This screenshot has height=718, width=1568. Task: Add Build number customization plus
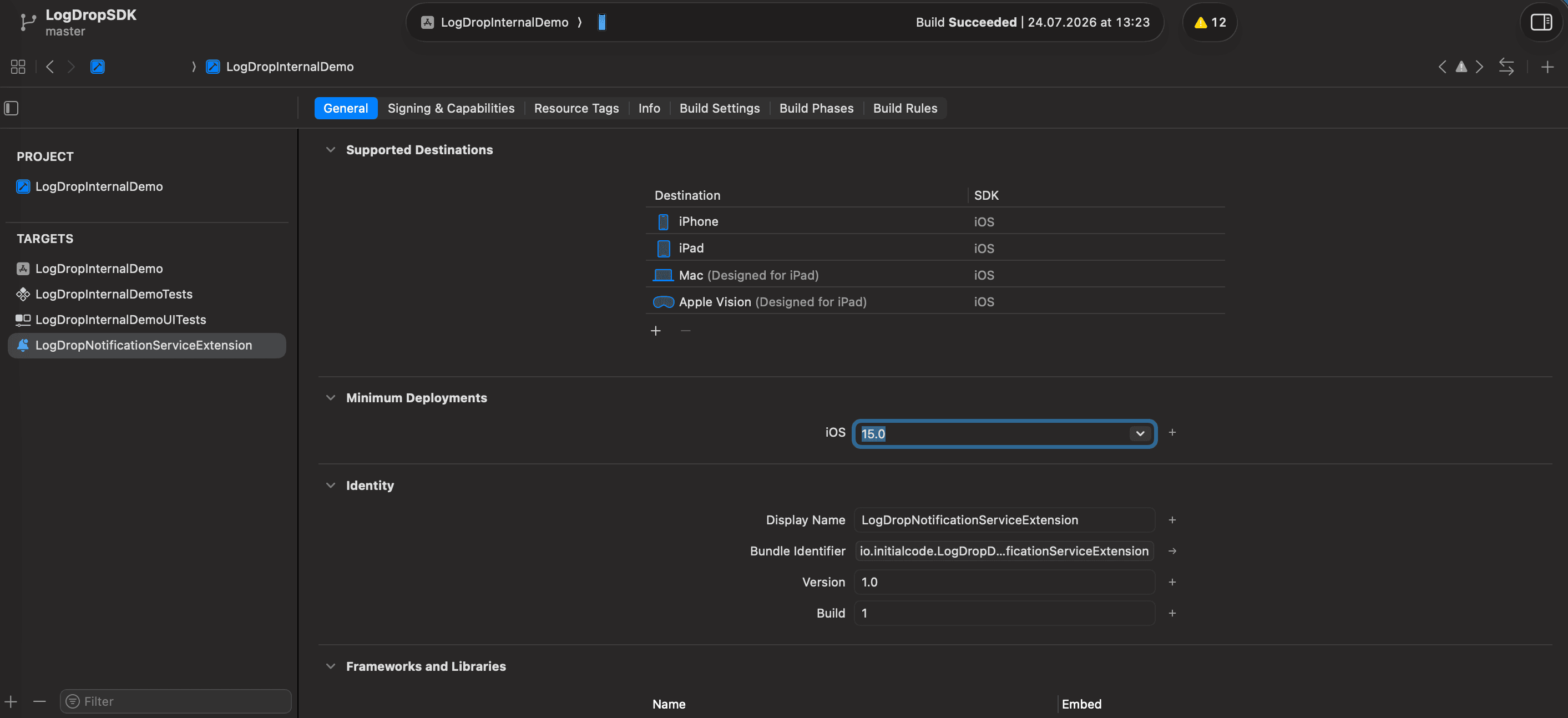(x=1172, y=613)
